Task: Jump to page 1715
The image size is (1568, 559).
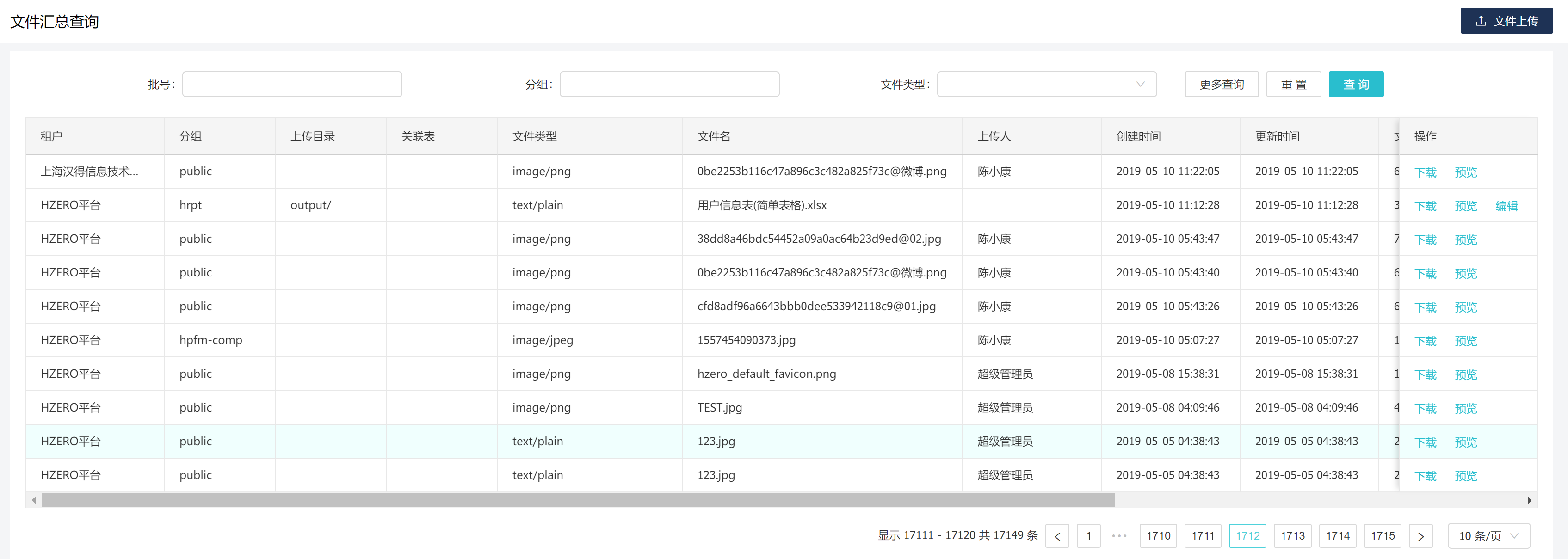Action: tap(1383, 536)
